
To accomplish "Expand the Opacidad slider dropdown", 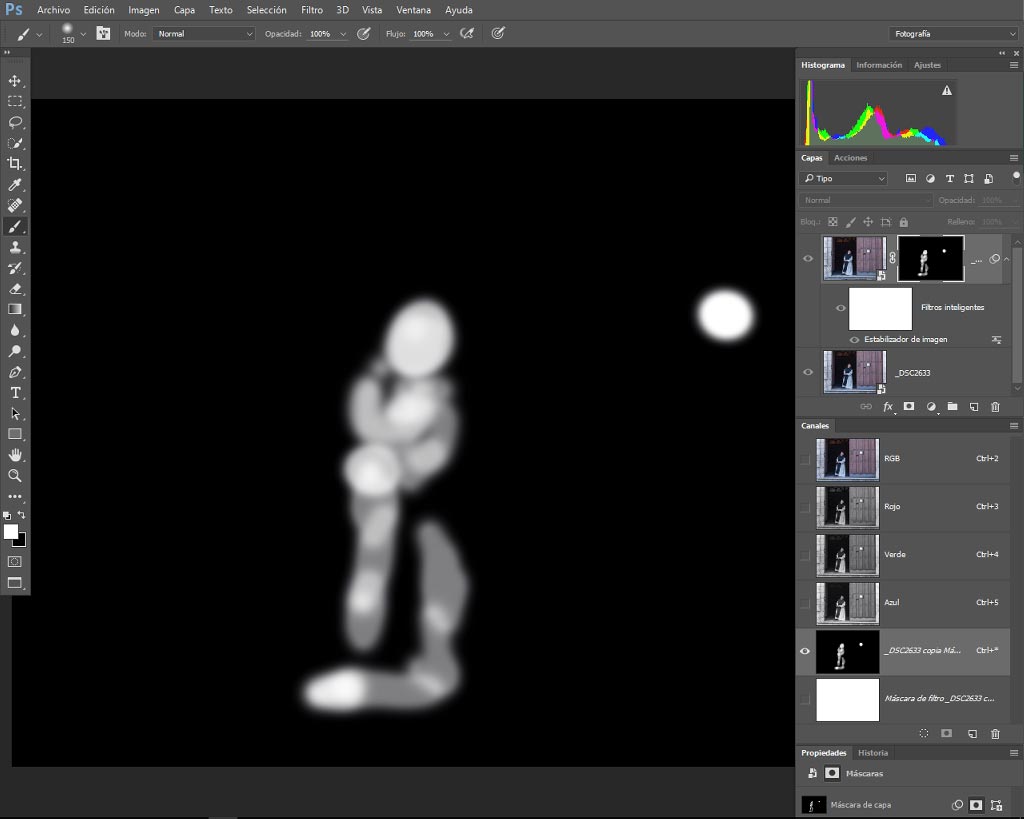I will [343, 34].
